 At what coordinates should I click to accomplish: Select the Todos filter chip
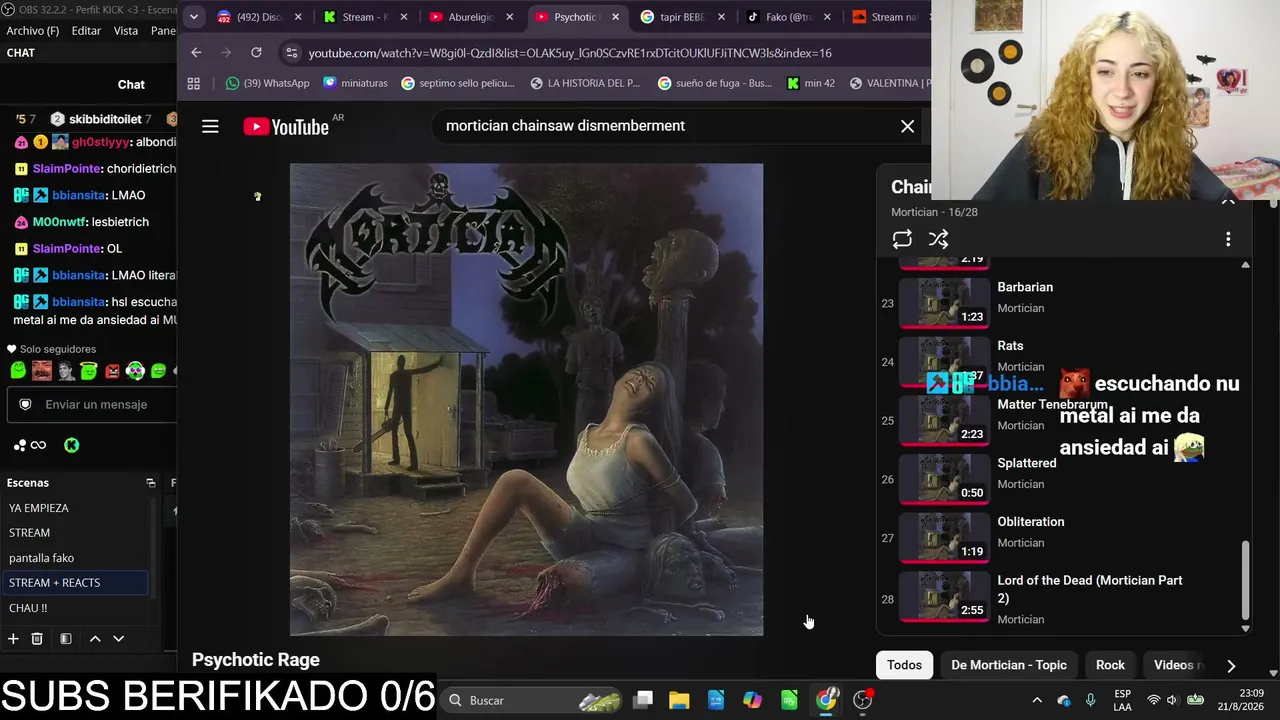click(904, 665)
